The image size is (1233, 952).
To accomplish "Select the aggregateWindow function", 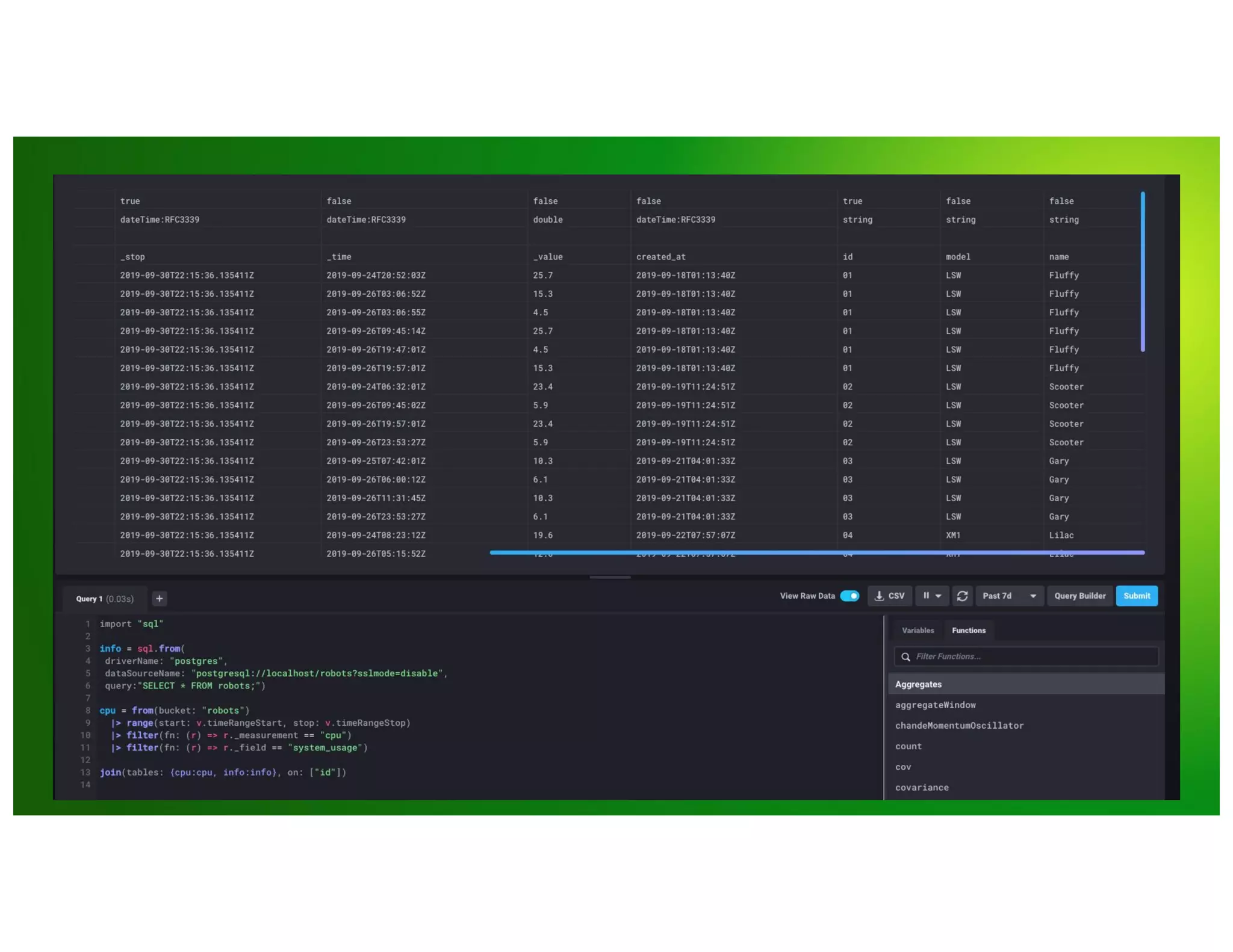I will [x=935, y=705].
